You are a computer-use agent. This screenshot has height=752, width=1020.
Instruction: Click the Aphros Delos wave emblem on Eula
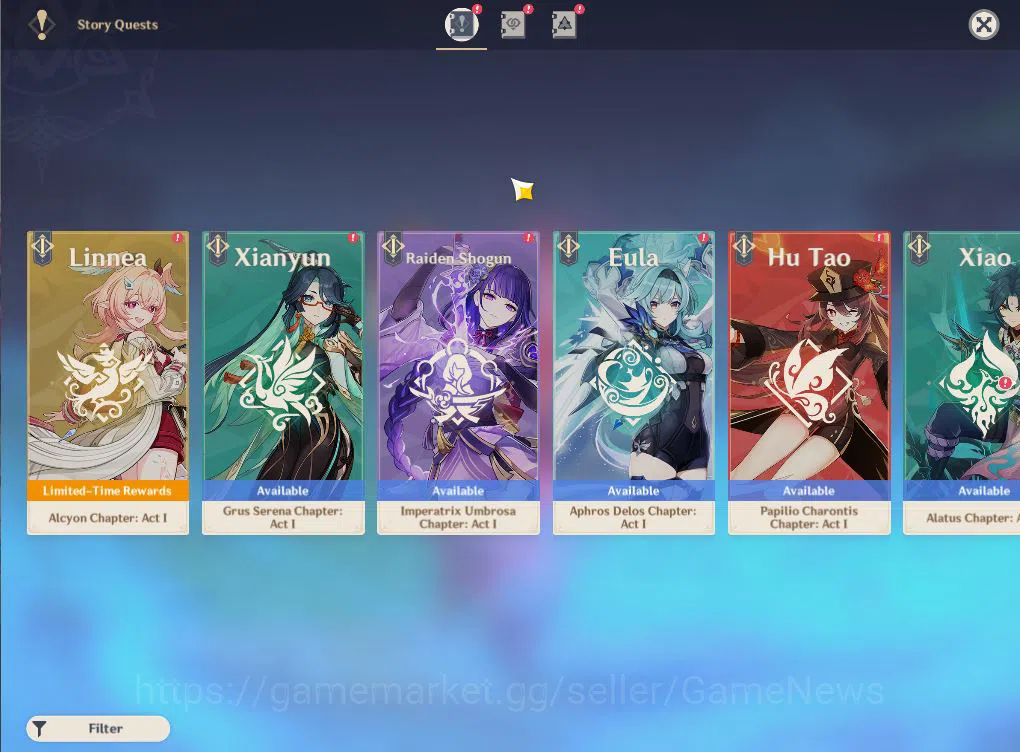[633, 384]
